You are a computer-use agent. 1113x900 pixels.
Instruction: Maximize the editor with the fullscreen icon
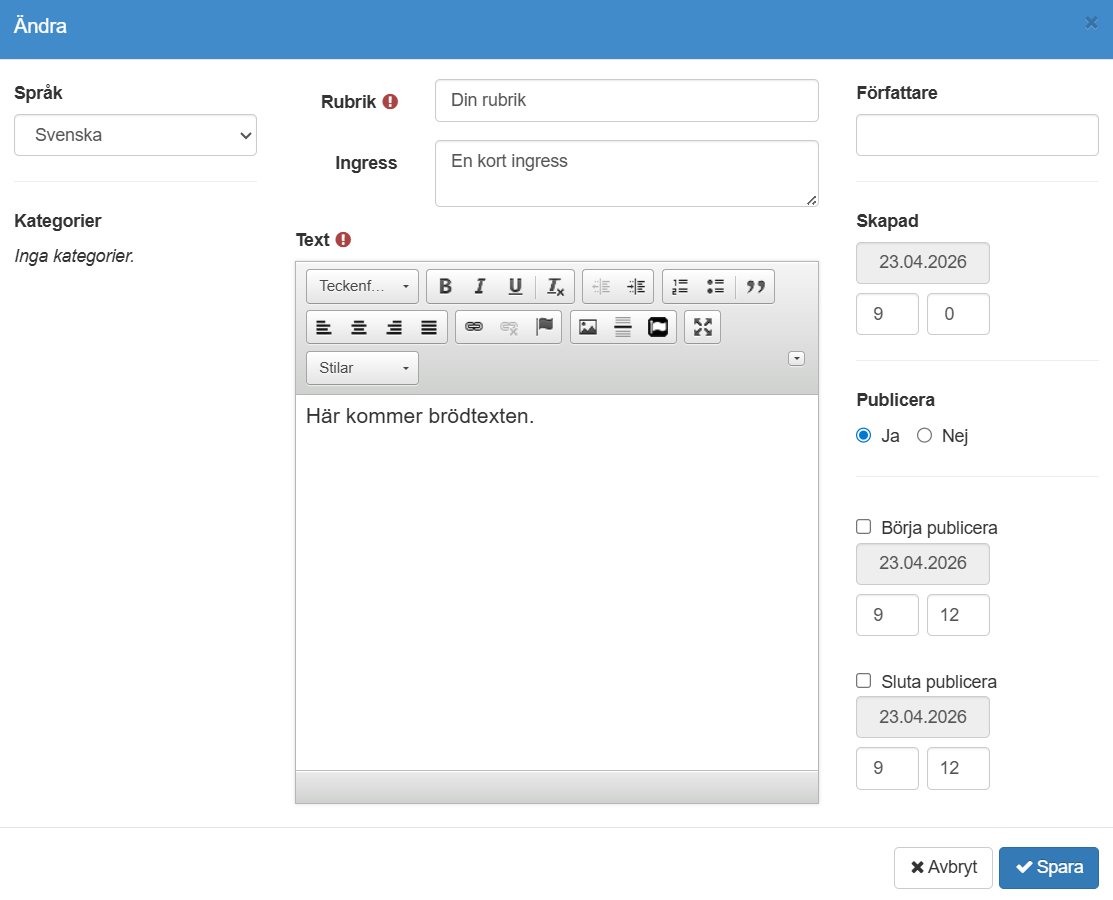pyautogui.click(x=703, y=327)
